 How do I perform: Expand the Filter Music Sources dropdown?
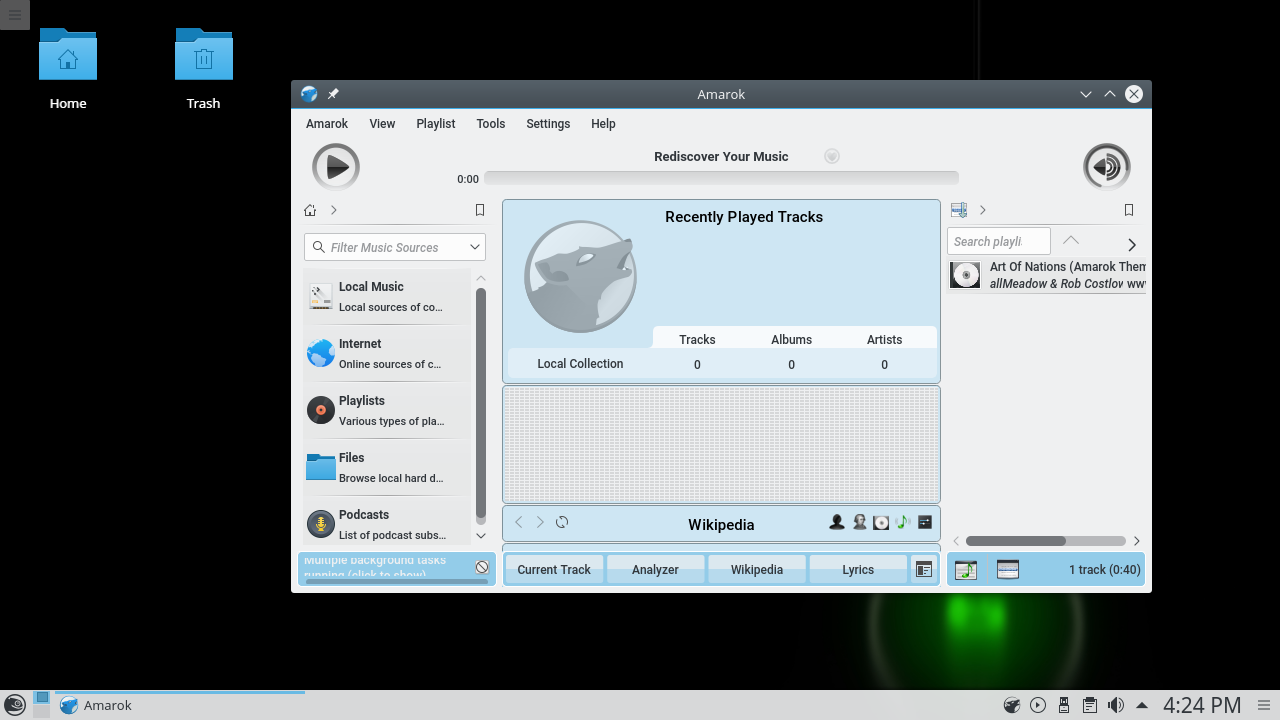475,247
